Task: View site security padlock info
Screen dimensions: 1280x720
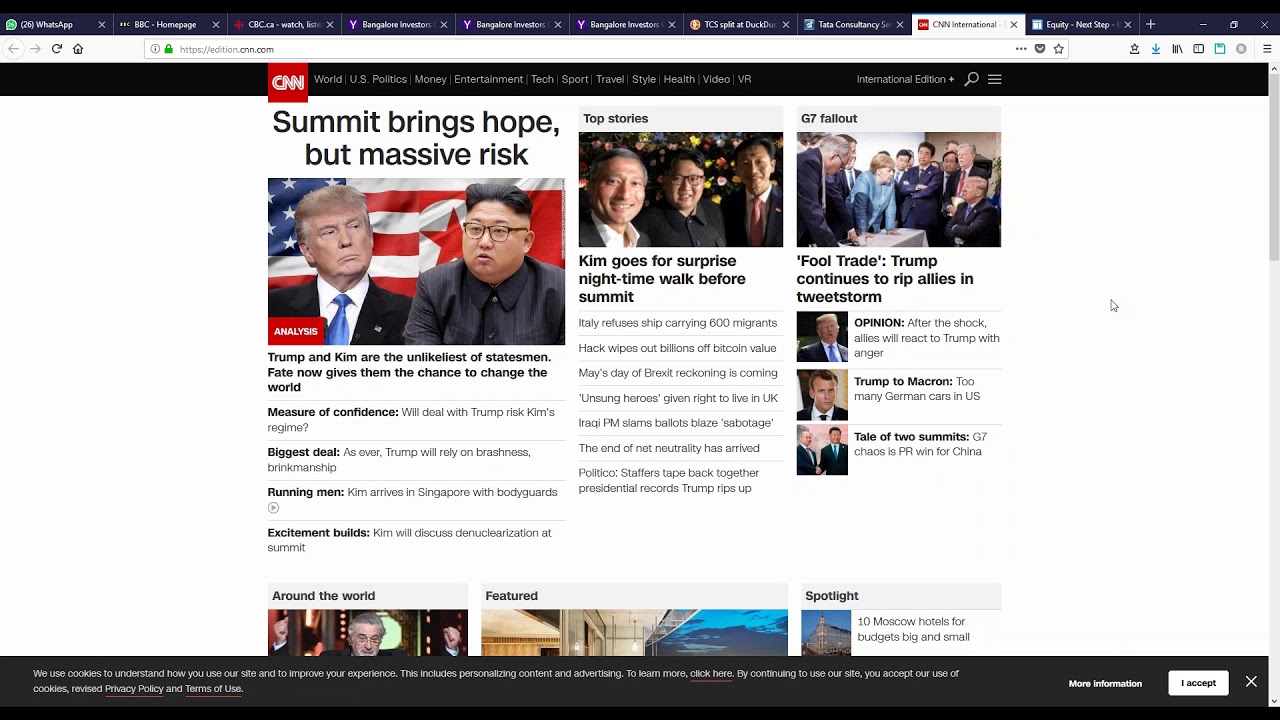Action: (168, 49)
